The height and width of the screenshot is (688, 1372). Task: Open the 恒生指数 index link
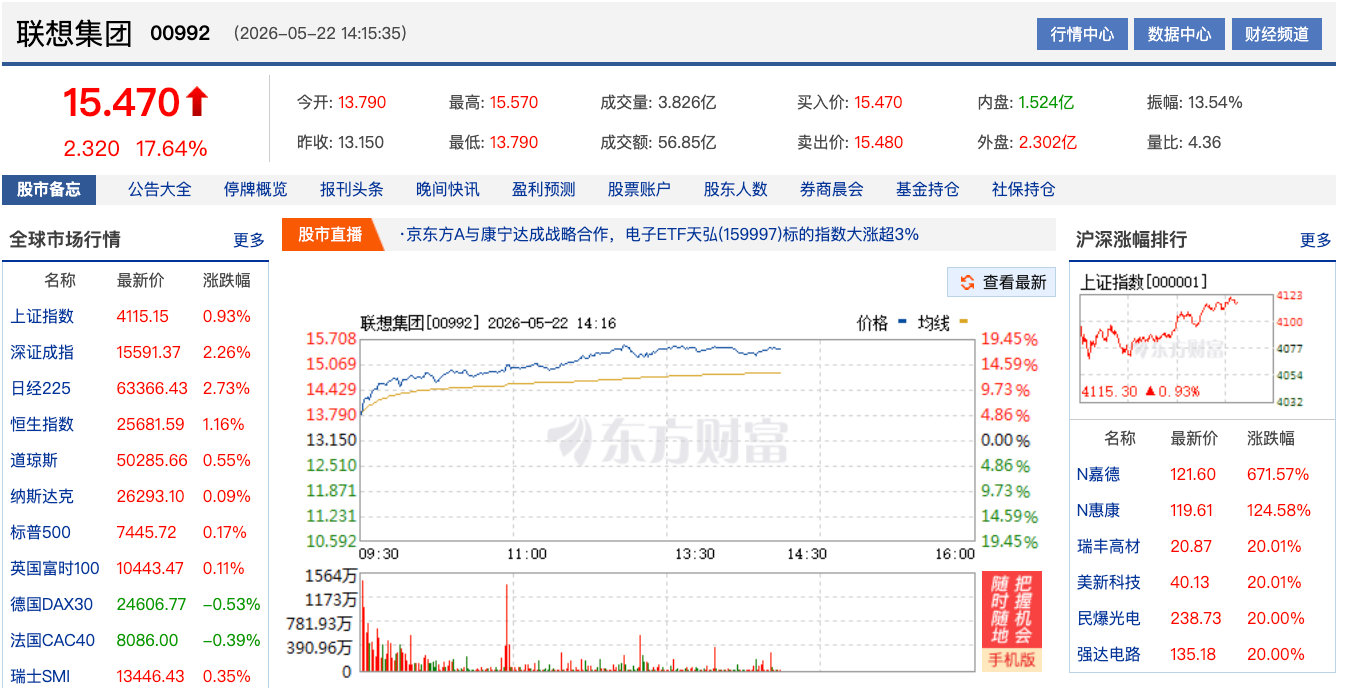point(42,424)
